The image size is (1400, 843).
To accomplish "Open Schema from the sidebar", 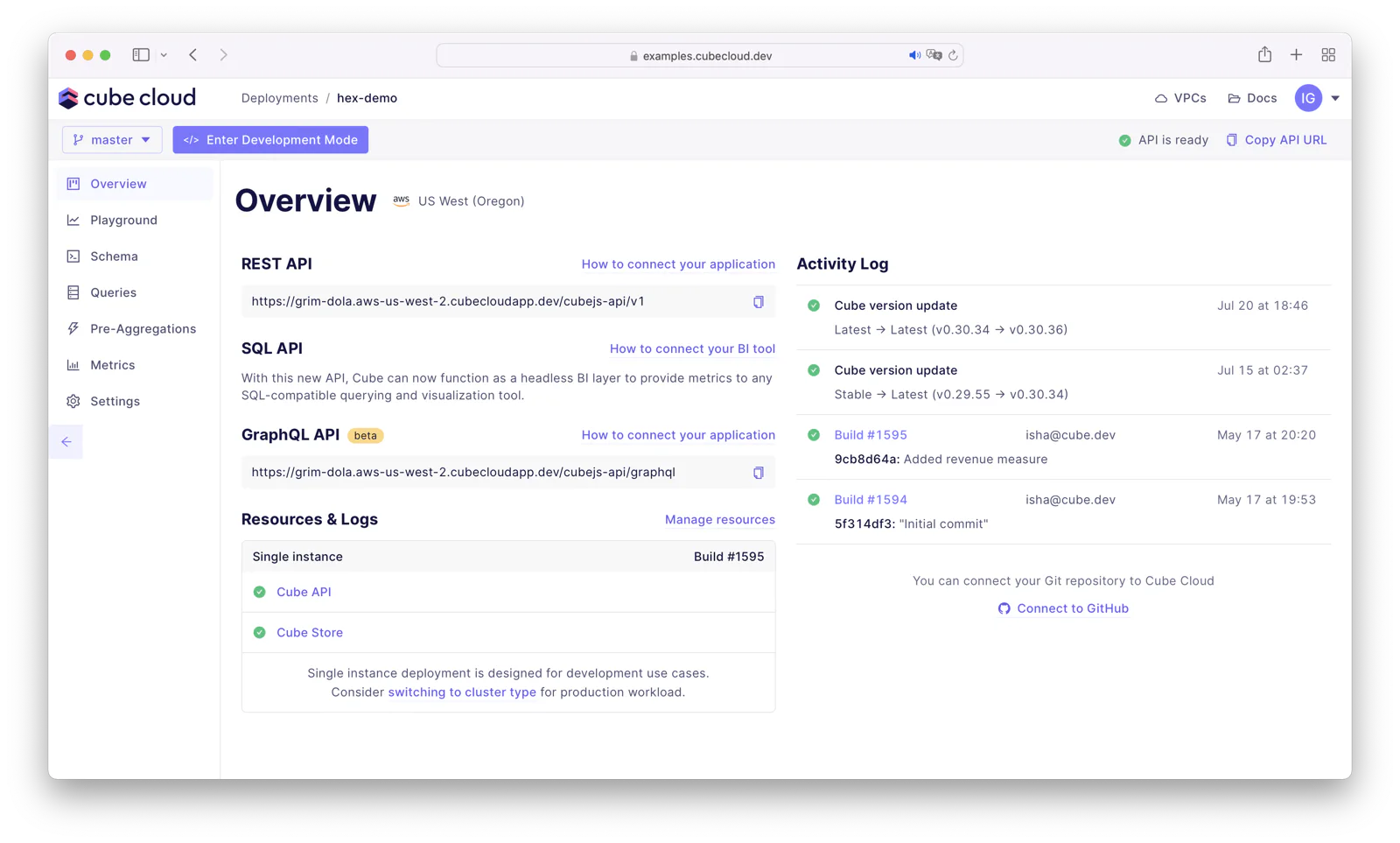I will coord(136,256).
